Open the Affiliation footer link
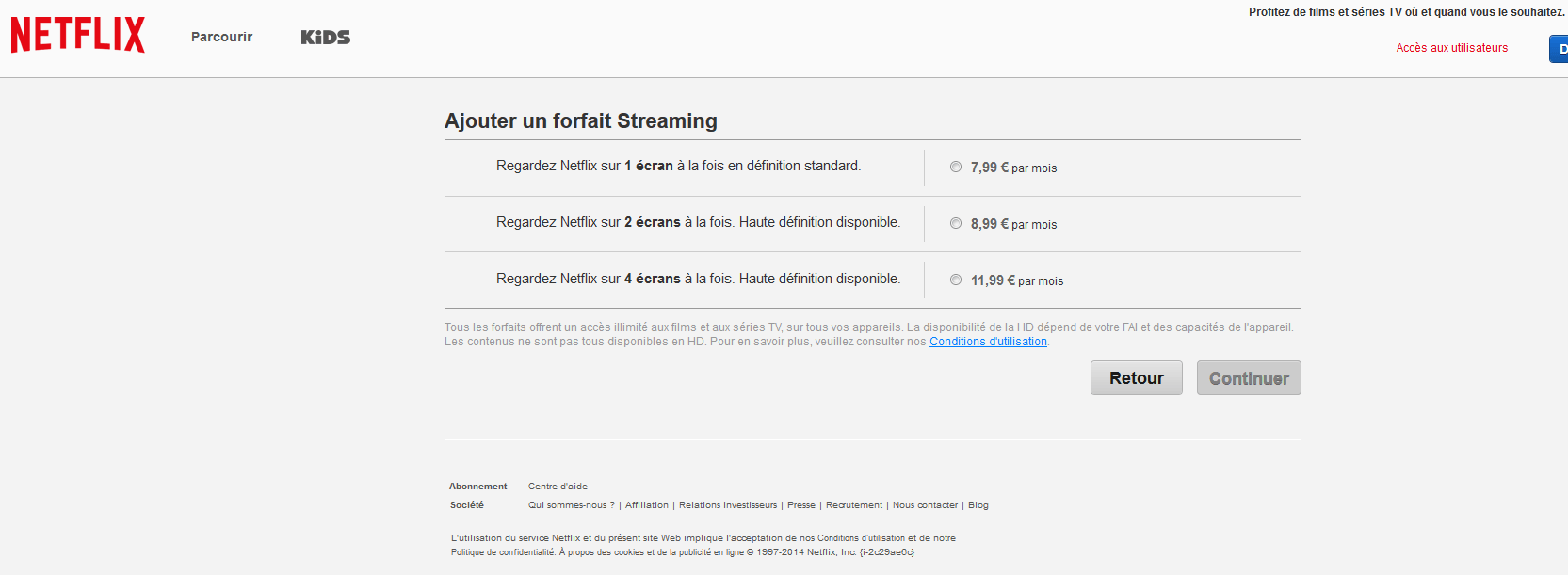Image resolution: width=1568 pixels, height=575 pixels. click(x=647, y=505)
